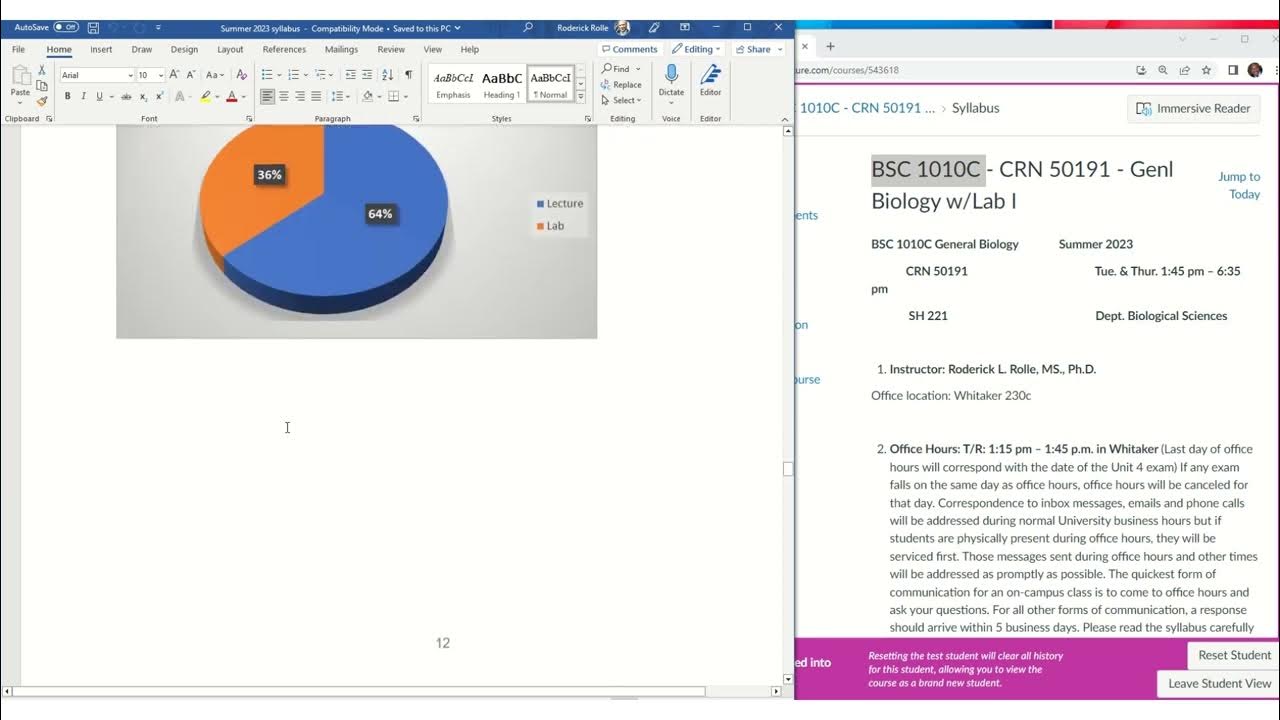The width and height of the screenshot is (1280, 720).
Task: Click the Ribbon Display Options icon
Action: 685,28
